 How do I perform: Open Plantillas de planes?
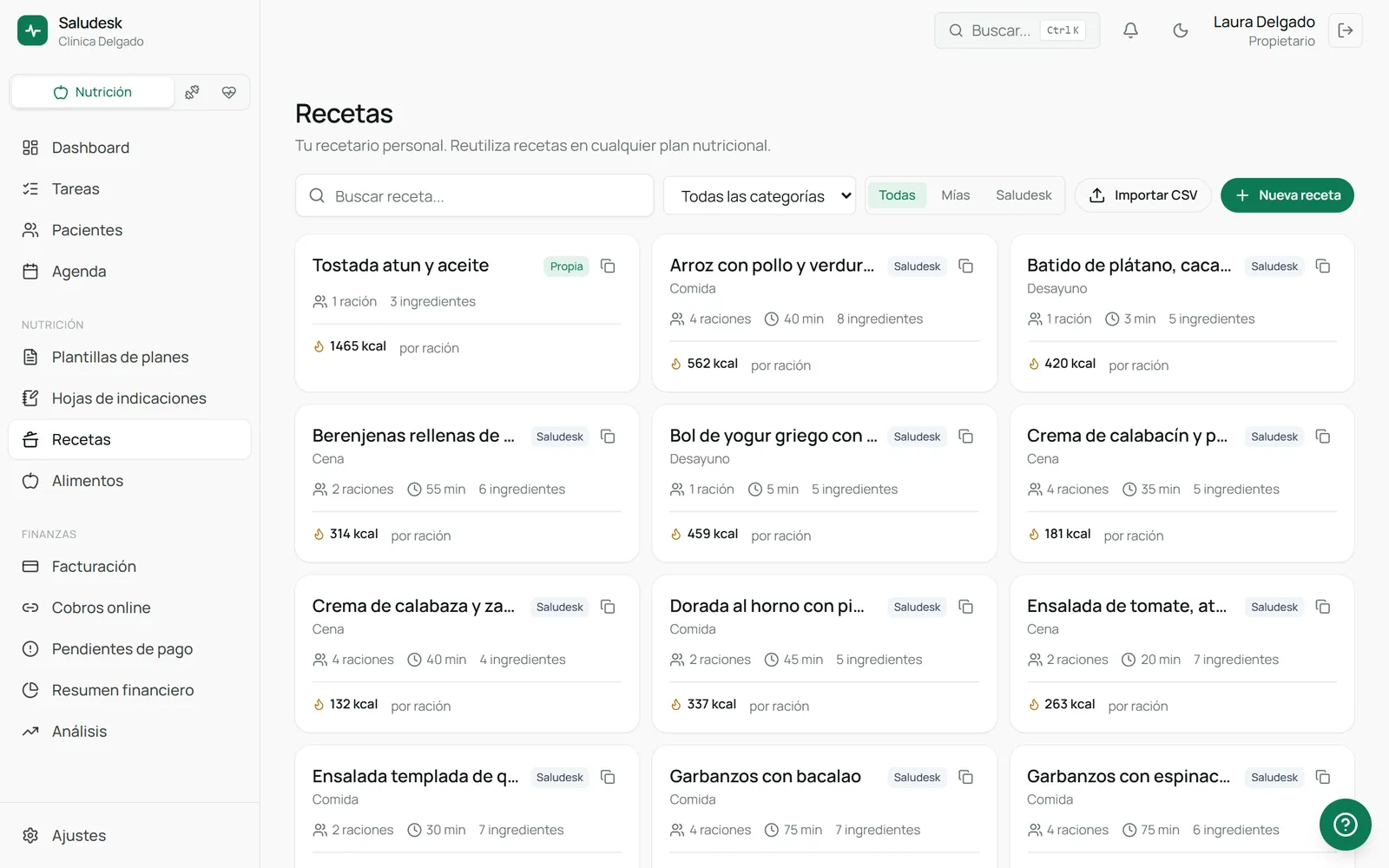(129, 357)
